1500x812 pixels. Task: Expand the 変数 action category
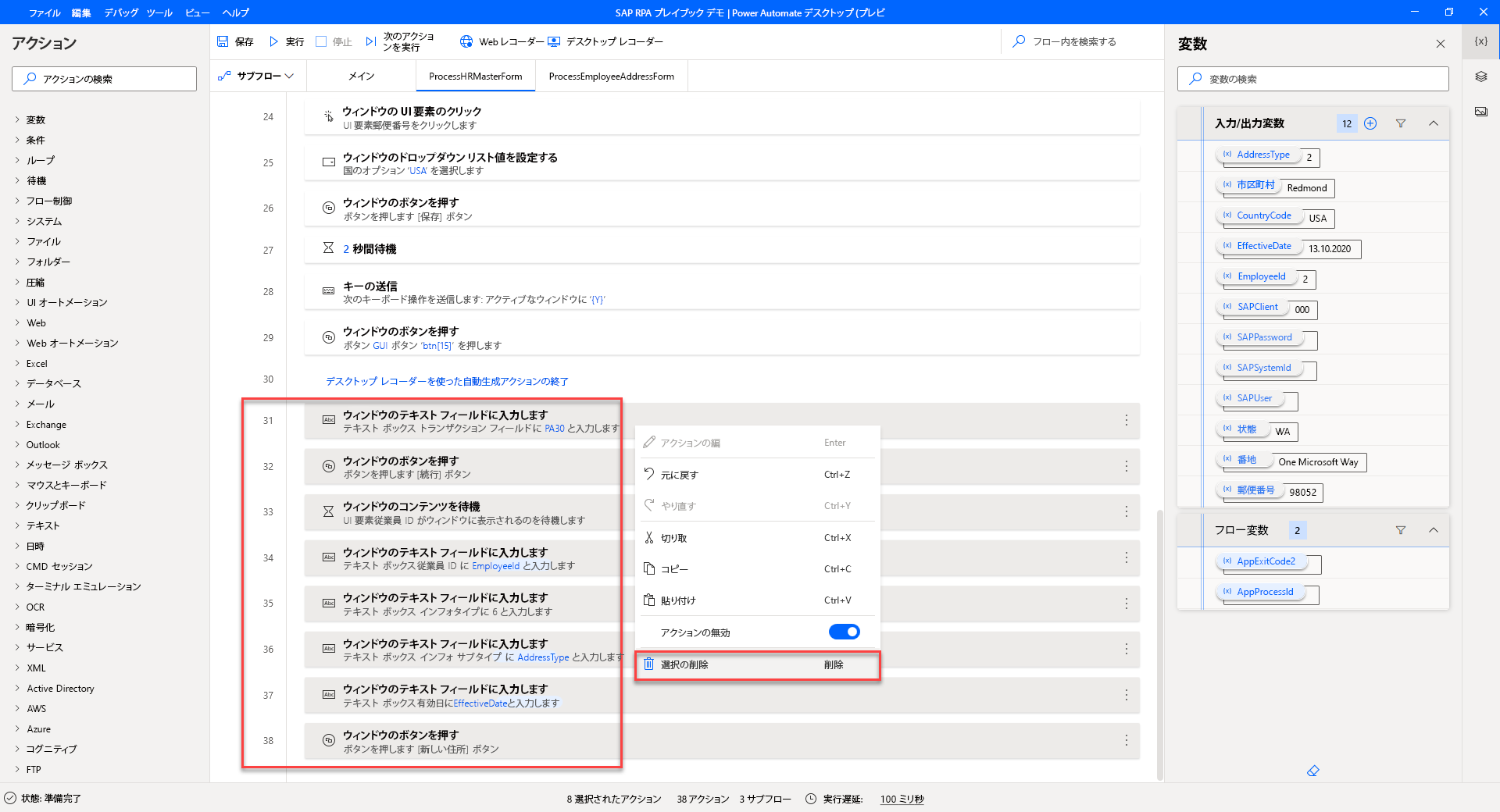(17, 119)
